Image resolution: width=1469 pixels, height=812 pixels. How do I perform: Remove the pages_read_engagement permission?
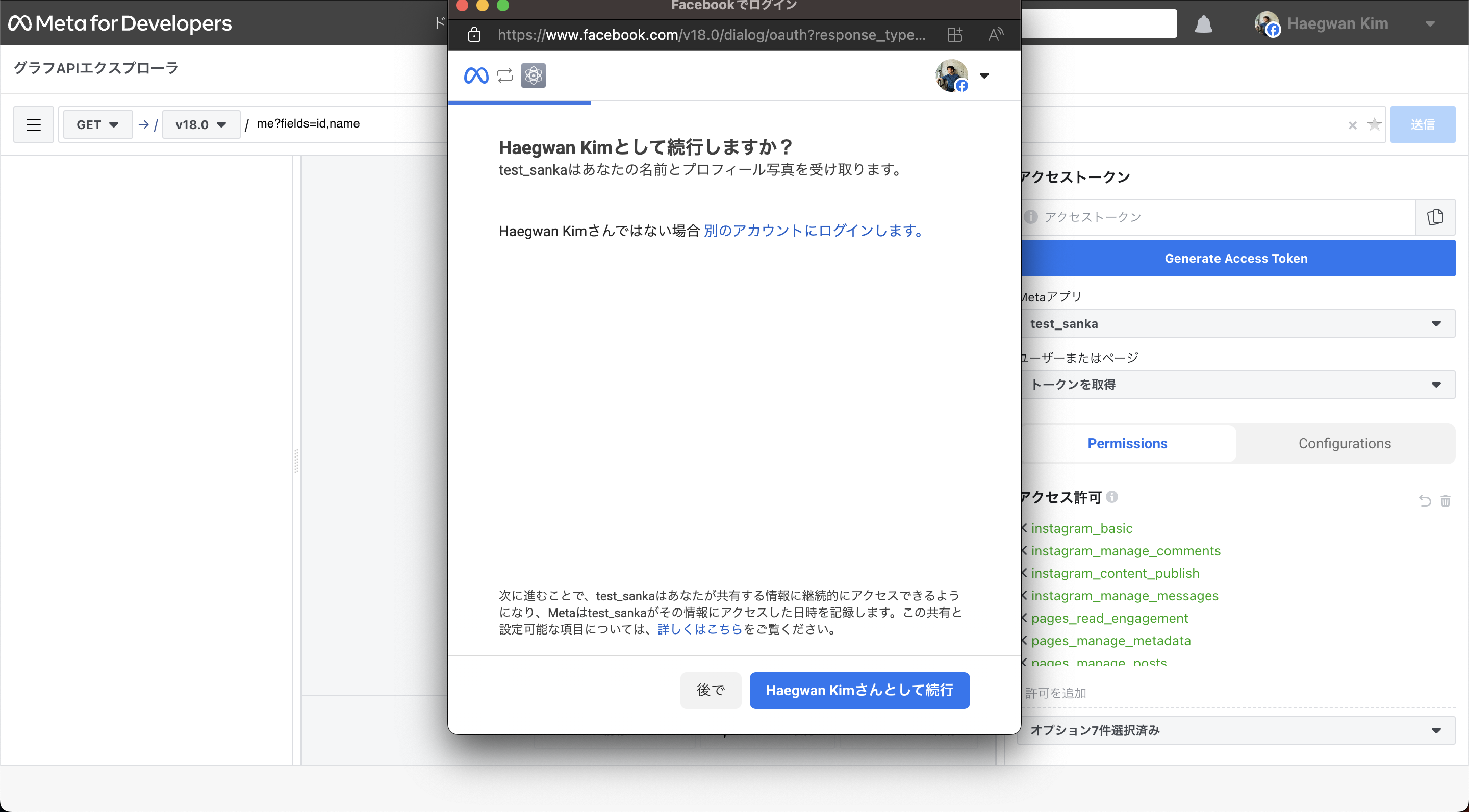pos(1024,618)
